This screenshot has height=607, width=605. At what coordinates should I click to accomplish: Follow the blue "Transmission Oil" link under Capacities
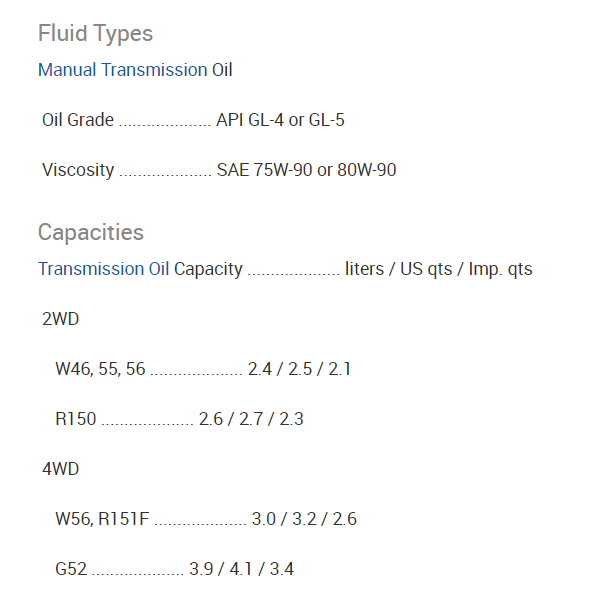pos(104,269)
